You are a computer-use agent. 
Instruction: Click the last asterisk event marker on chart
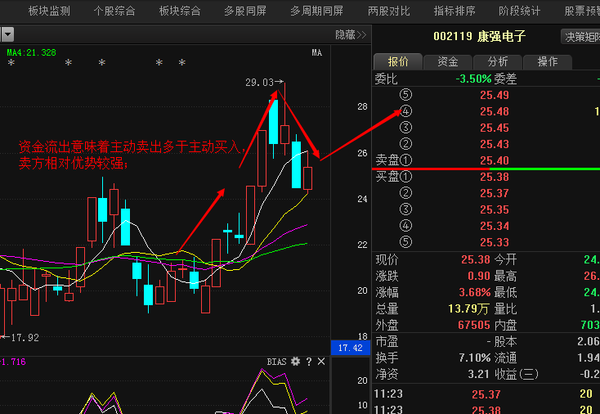[x=181, y=64]
